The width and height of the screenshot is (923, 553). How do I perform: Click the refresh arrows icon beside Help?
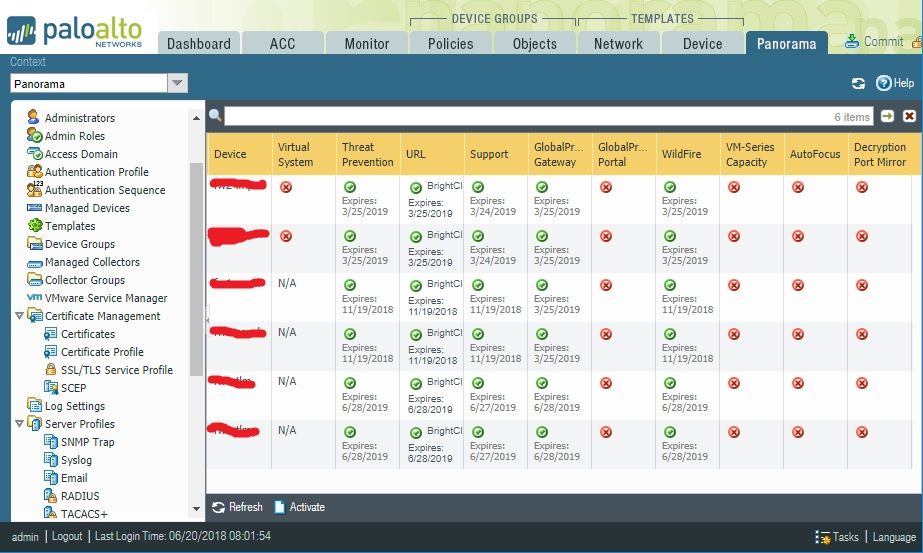858,84
